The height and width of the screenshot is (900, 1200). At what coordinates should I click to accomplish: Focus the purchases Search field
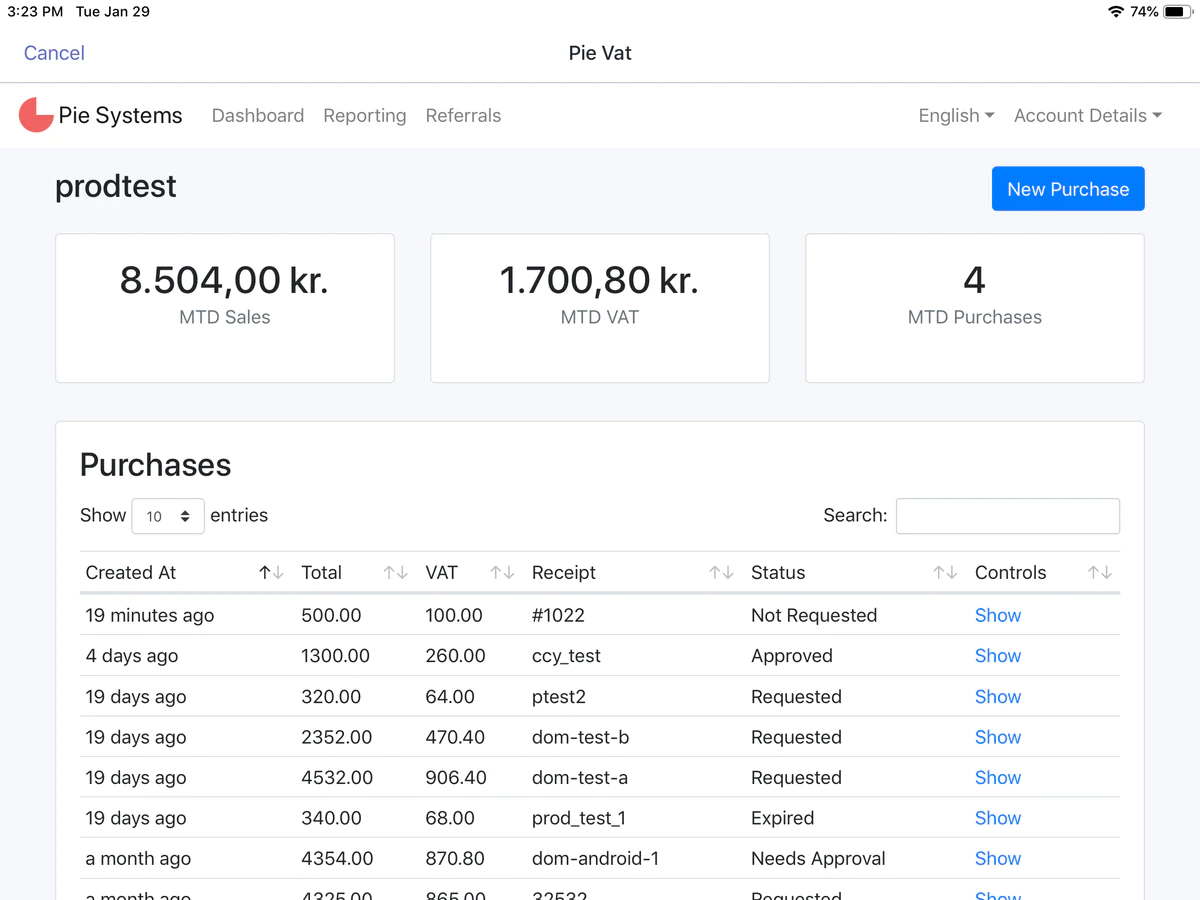coord(1007,516)
